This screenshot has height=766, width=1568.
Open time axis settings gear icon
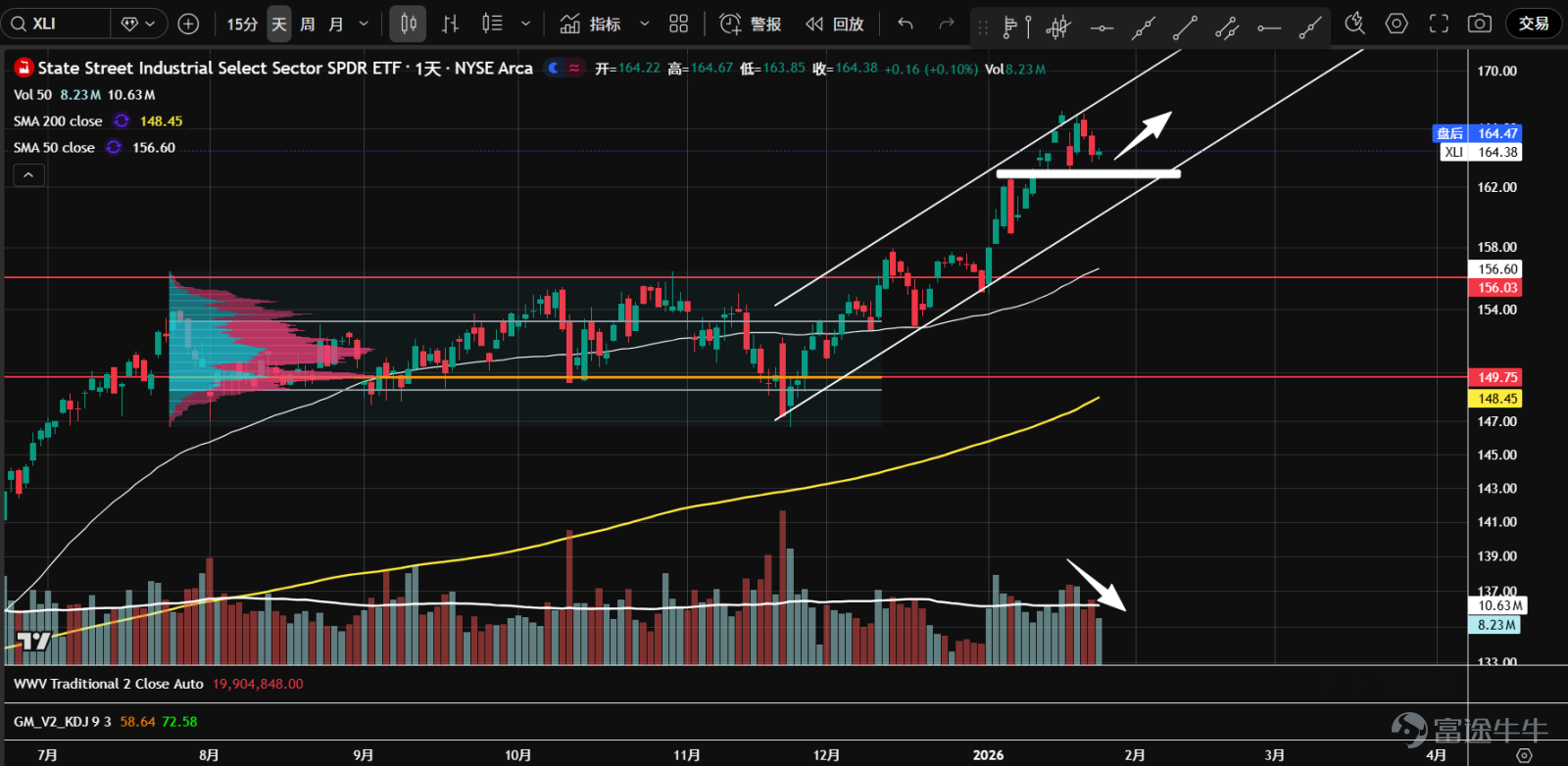[1524, 755]
